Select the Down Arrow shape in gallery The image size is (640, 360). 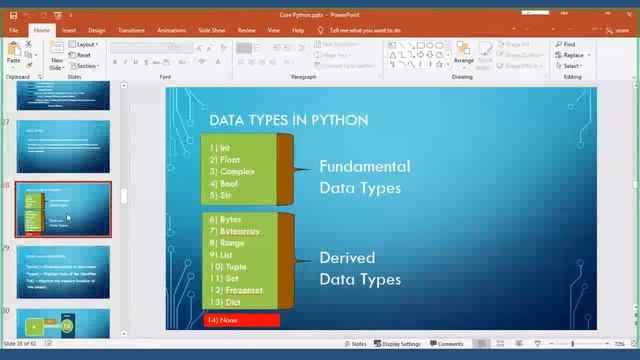(x=430, y=55)
